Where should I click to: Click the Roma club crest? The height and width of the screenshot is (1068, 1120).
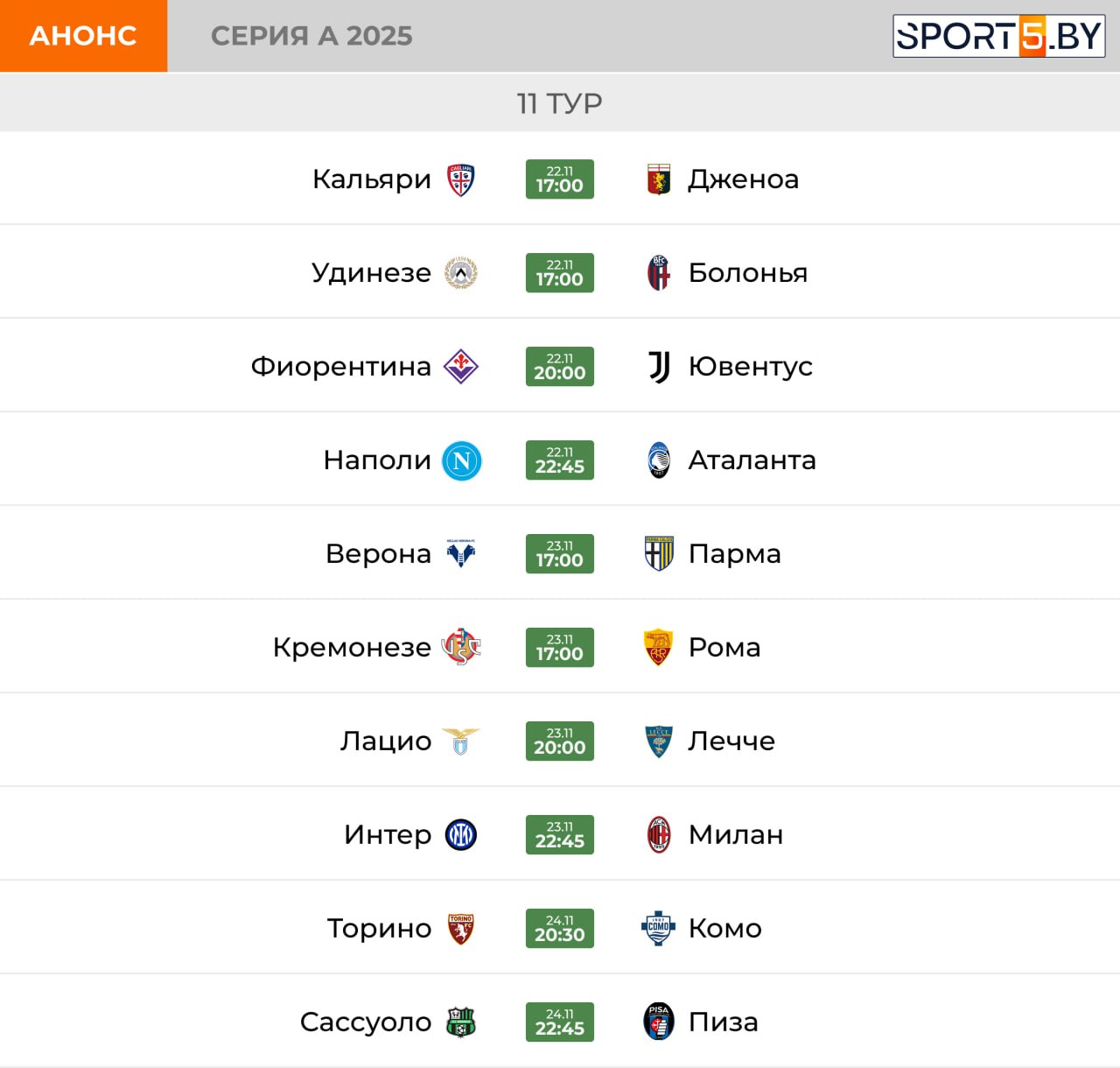click(x=659, y=648)
